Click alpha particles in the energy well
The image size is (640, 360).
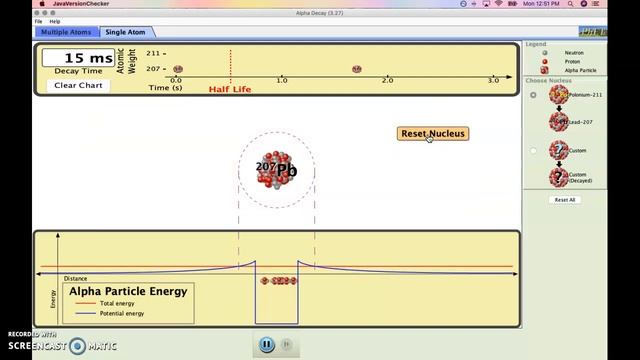point(279,280)
